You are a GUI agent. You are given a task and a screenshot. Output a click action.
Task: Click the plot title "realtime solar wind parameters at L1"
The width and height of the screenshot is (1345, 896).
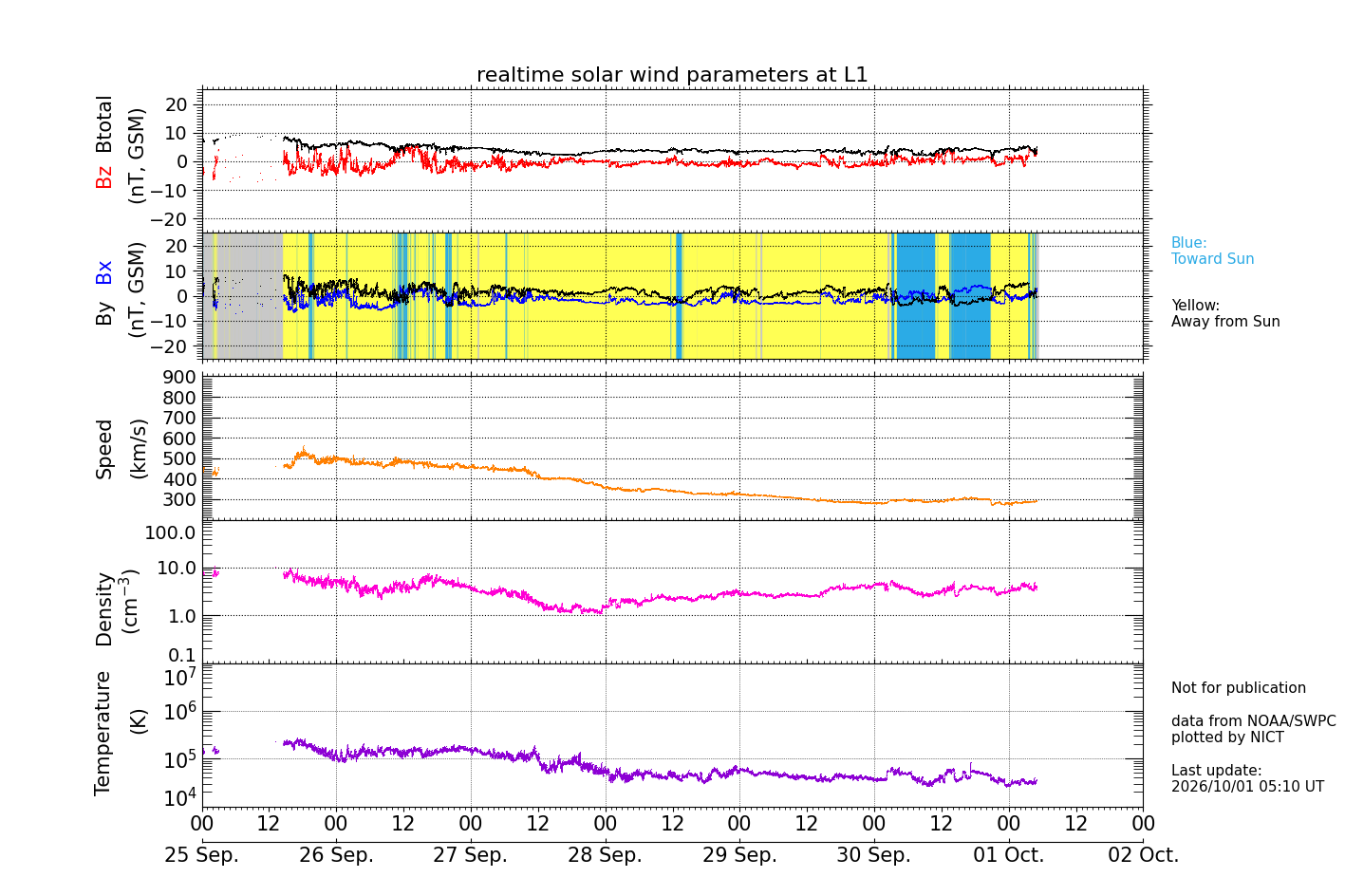click(672, 75)
